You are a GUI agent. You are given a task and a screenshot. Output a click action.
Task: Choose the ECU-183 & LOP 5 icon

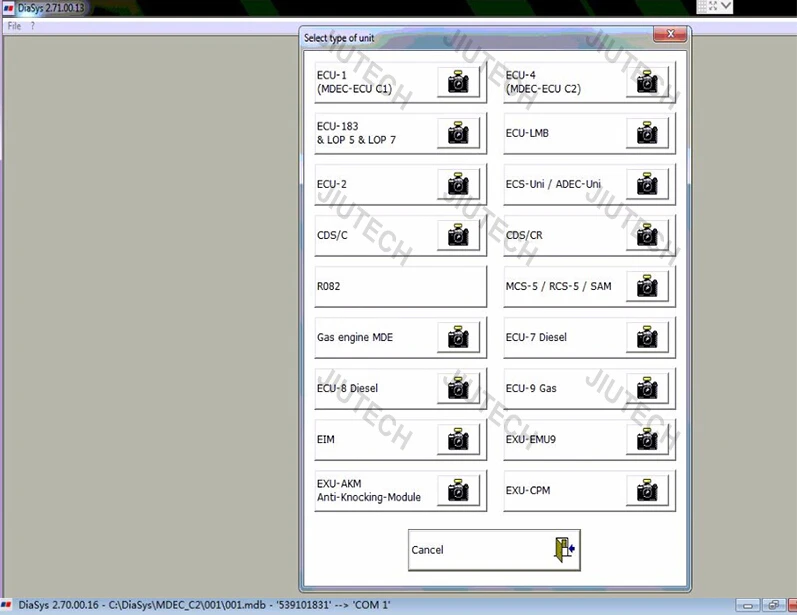click(458, 133)
